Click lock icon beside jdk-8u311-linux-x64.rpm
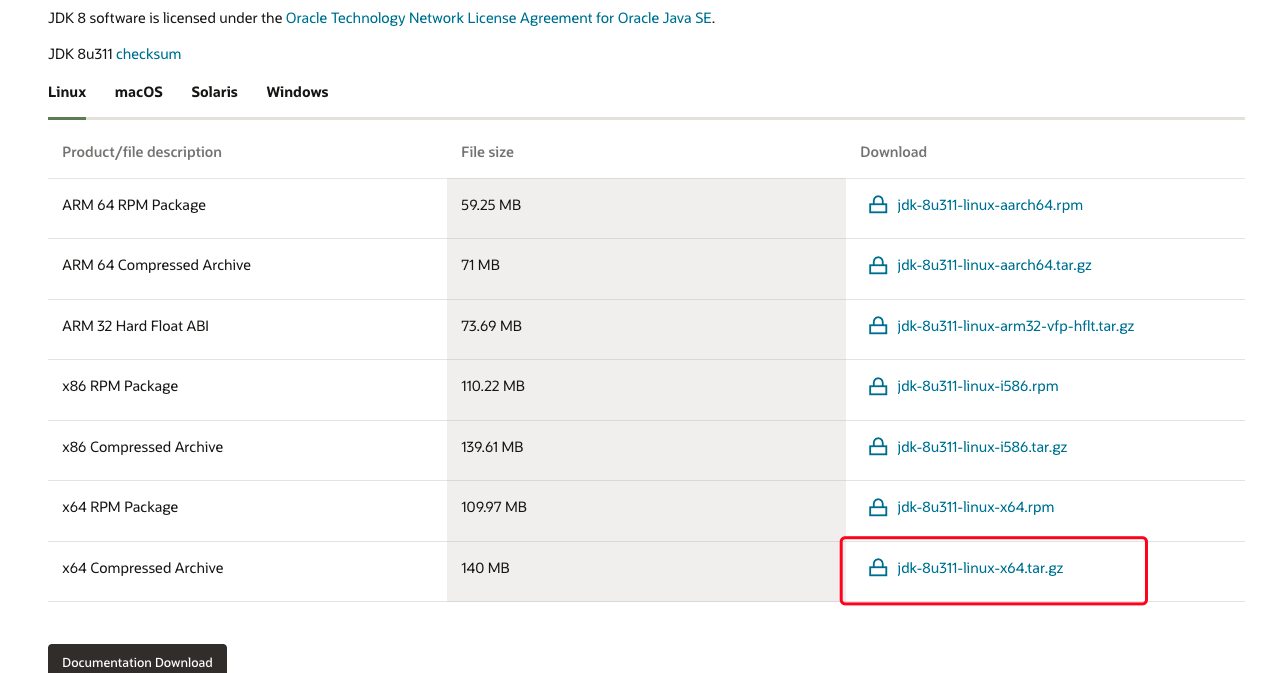Screen dimensions: 1284x673 [x=878, y=507]
